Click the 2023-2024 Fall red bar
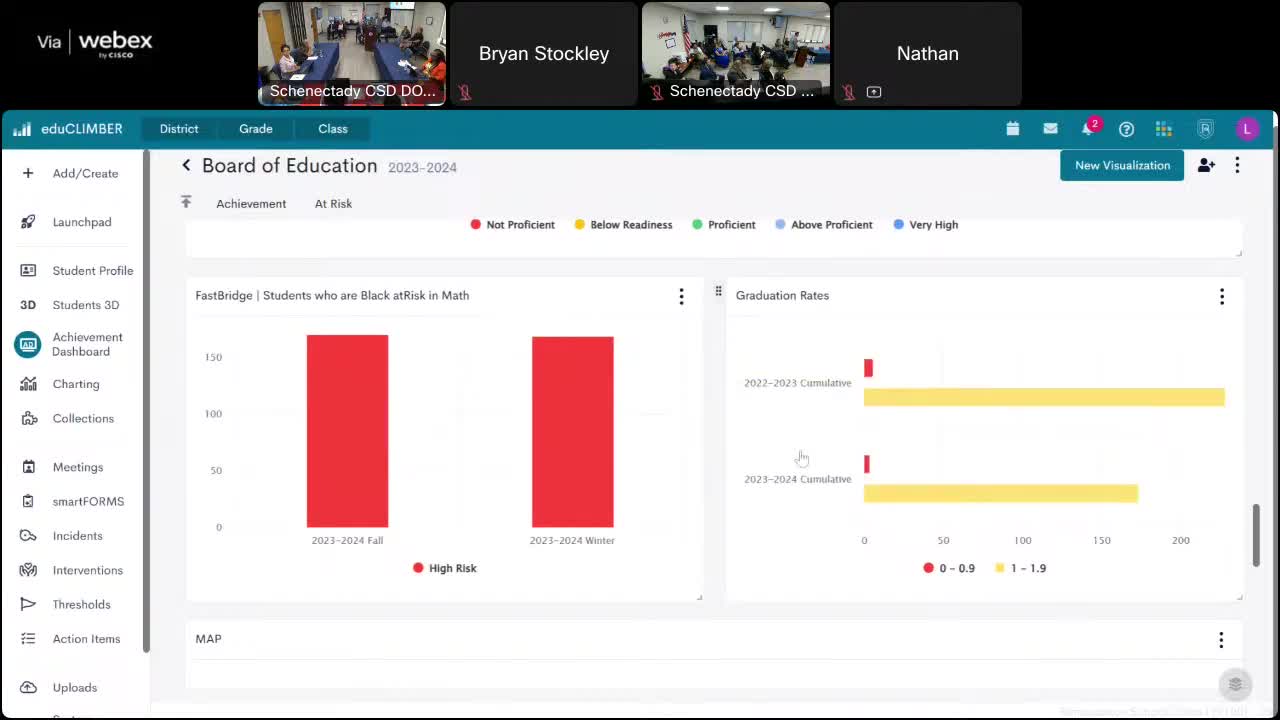This screenshot has height=720, width=1280. [x=347, y=431]
